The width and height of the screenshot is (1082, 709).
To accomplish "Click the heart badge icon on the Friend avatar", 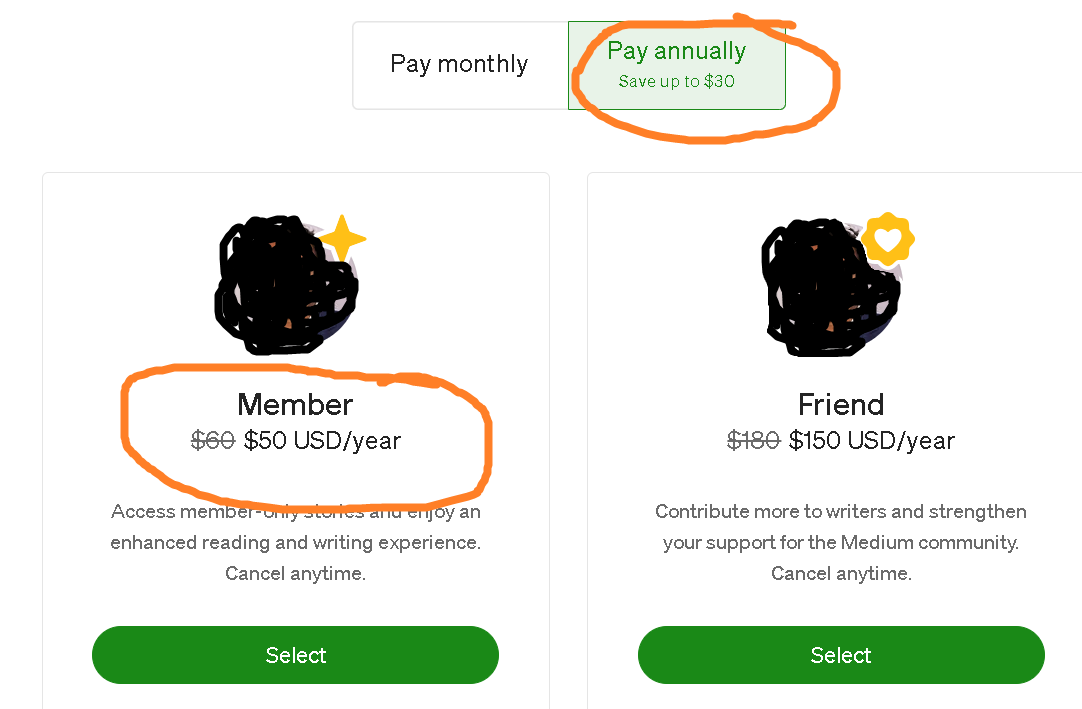I will 889,239.
